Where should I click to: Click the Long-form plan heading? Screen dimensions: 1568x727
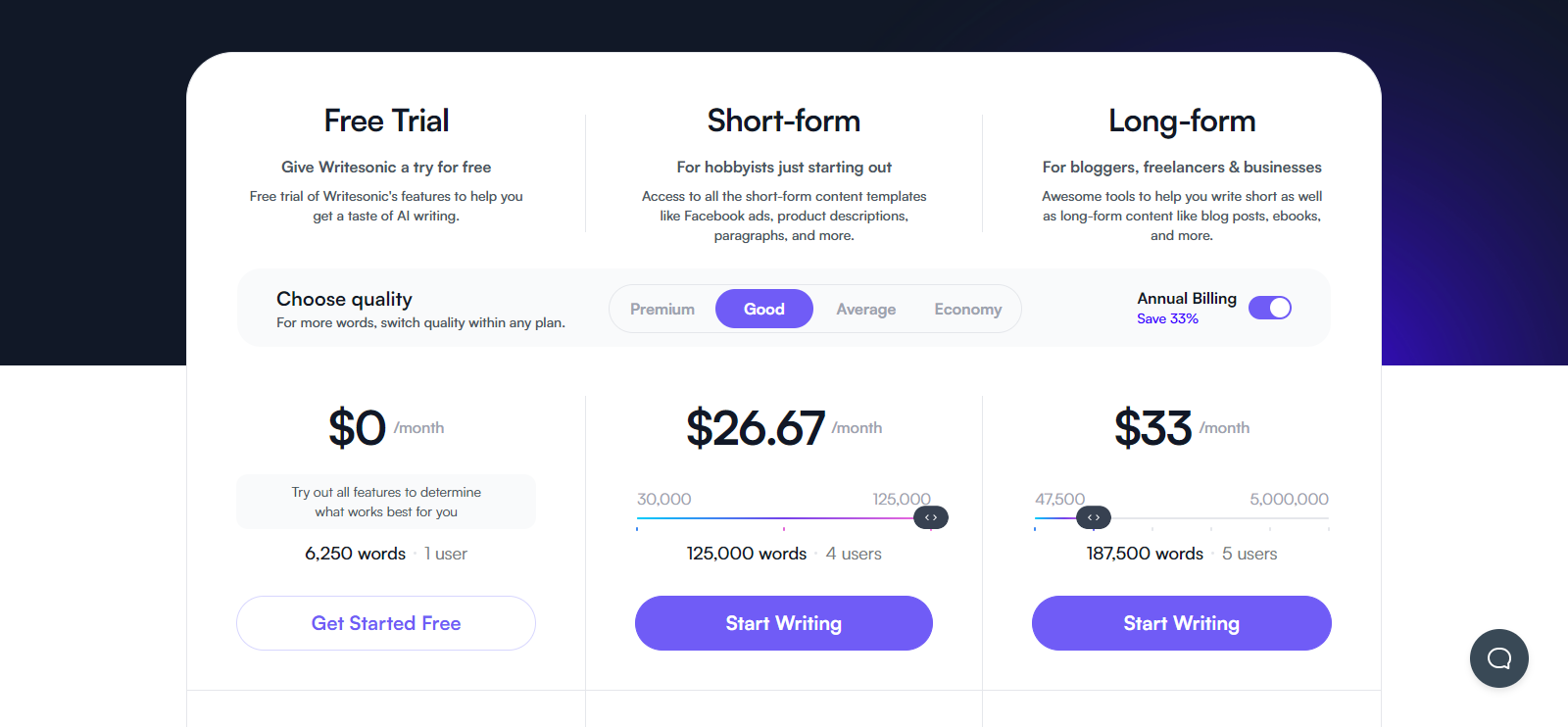point(1182,121)
